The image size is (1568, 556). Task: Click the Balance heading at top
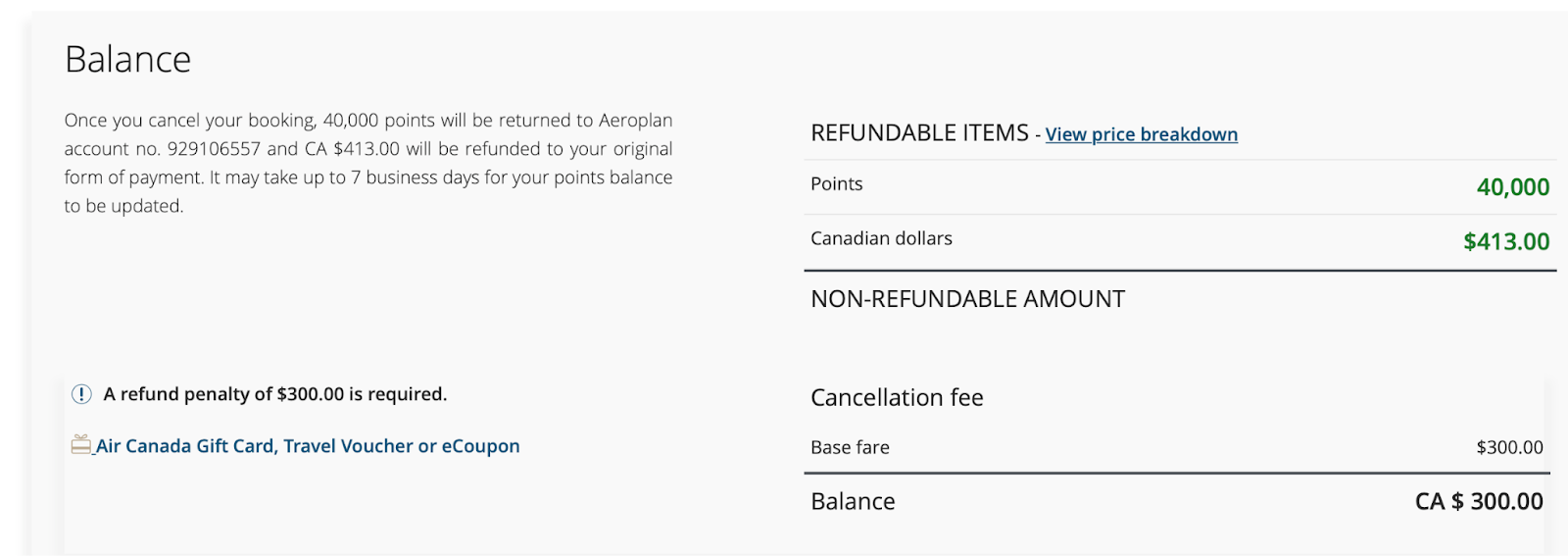pyautogui.click(x=127, y=60)
